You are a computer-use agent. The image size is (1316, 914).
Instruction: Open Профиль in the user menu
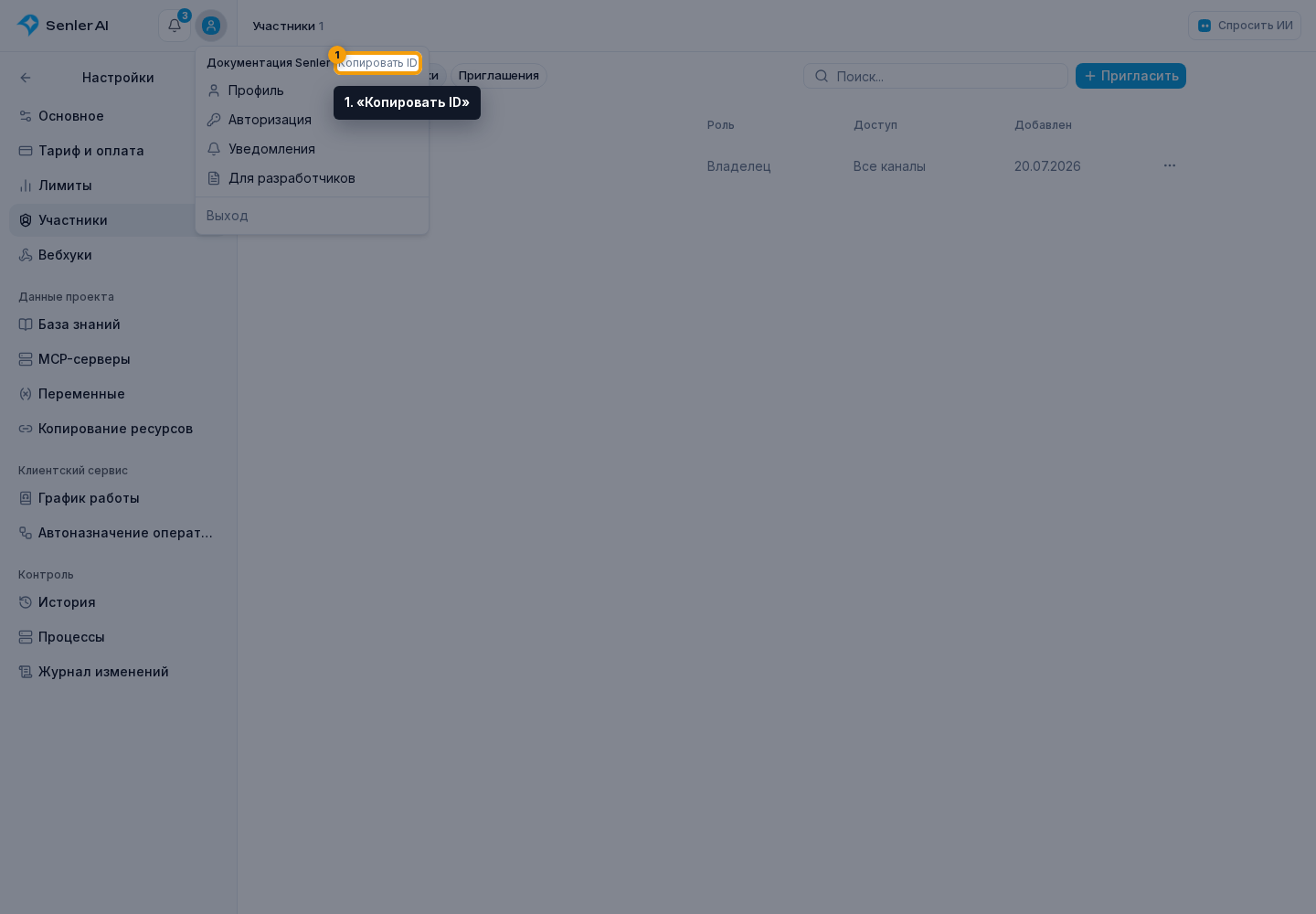coord(312,90)
